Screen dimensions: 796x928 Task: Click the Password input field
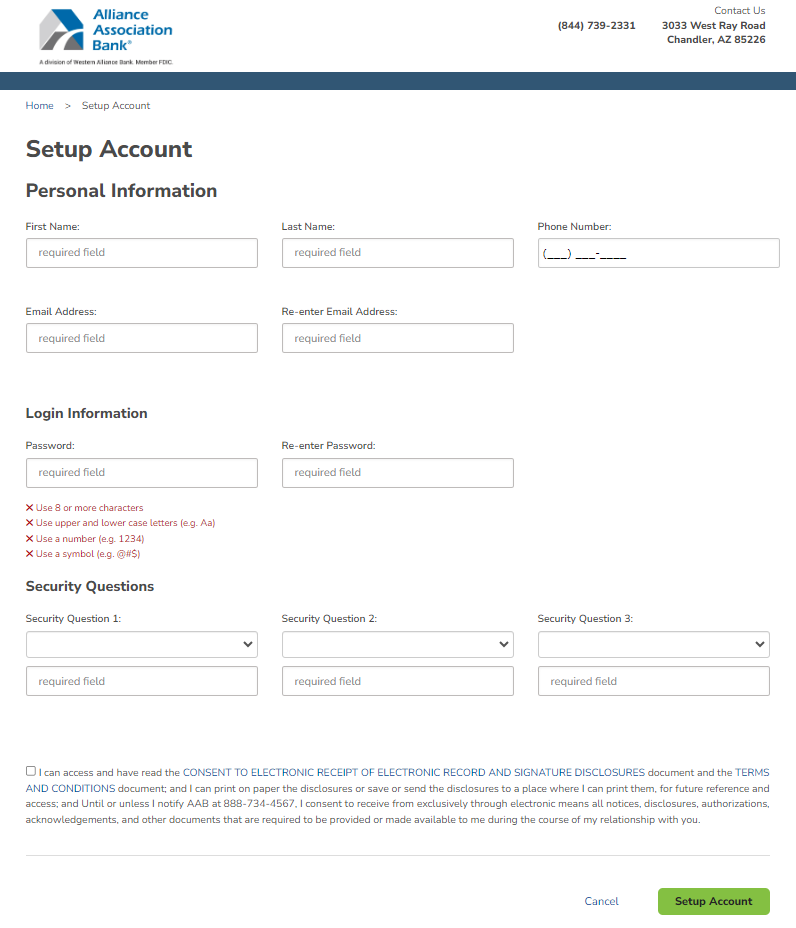point(141,473)
